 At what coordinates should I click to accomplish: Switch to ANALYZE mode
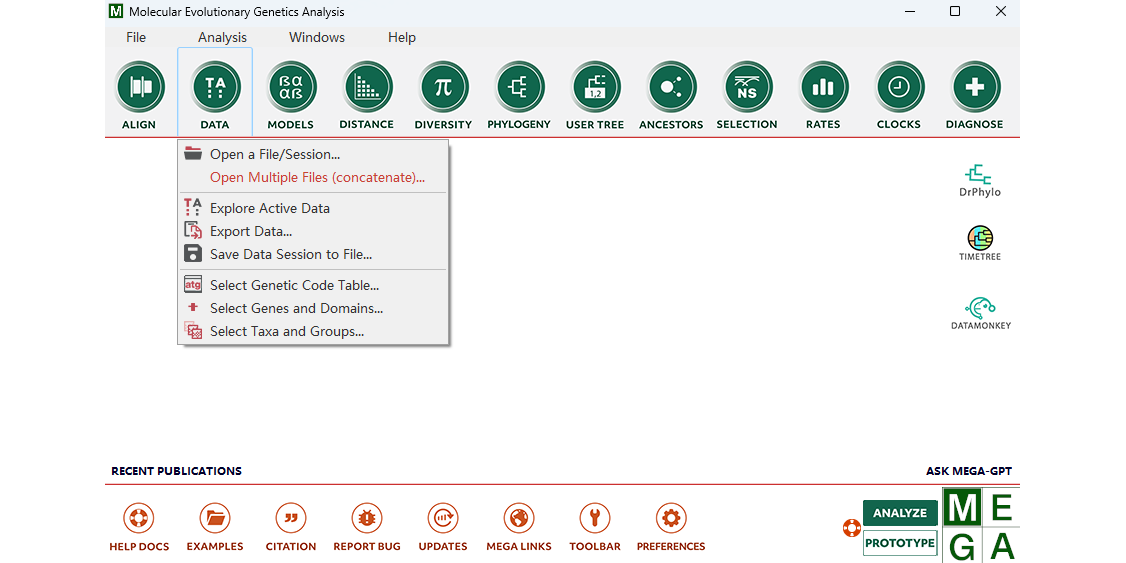pyautogui.click(x=900, y=513)
